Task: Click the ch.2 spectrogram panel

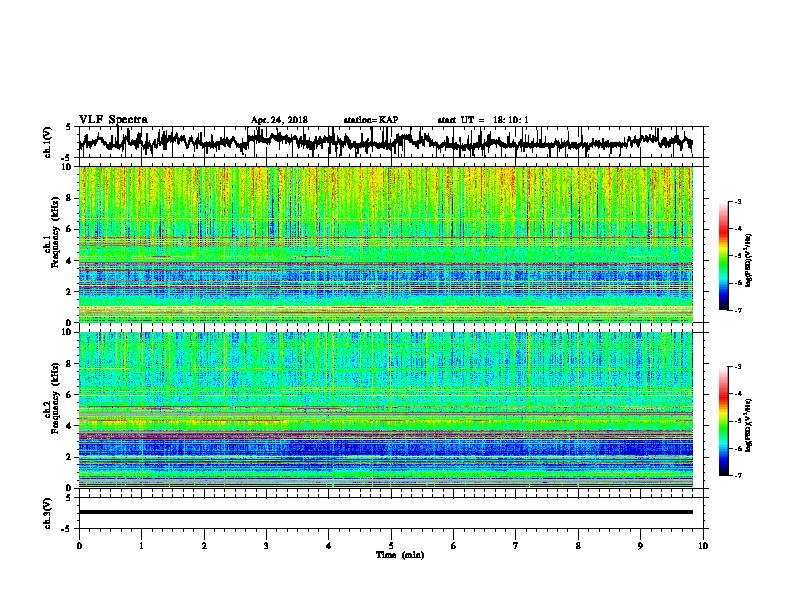Action: (x=386, y=410)
